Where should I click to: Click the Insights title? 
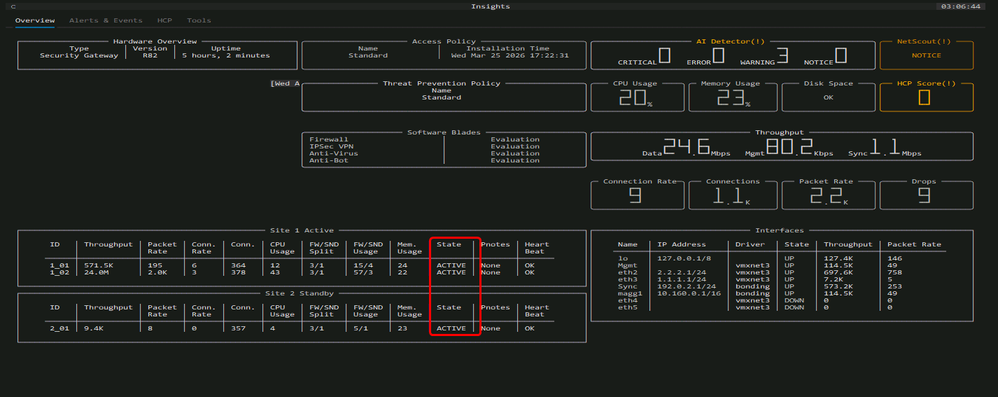pyautogui.click(x=491, y=6)
